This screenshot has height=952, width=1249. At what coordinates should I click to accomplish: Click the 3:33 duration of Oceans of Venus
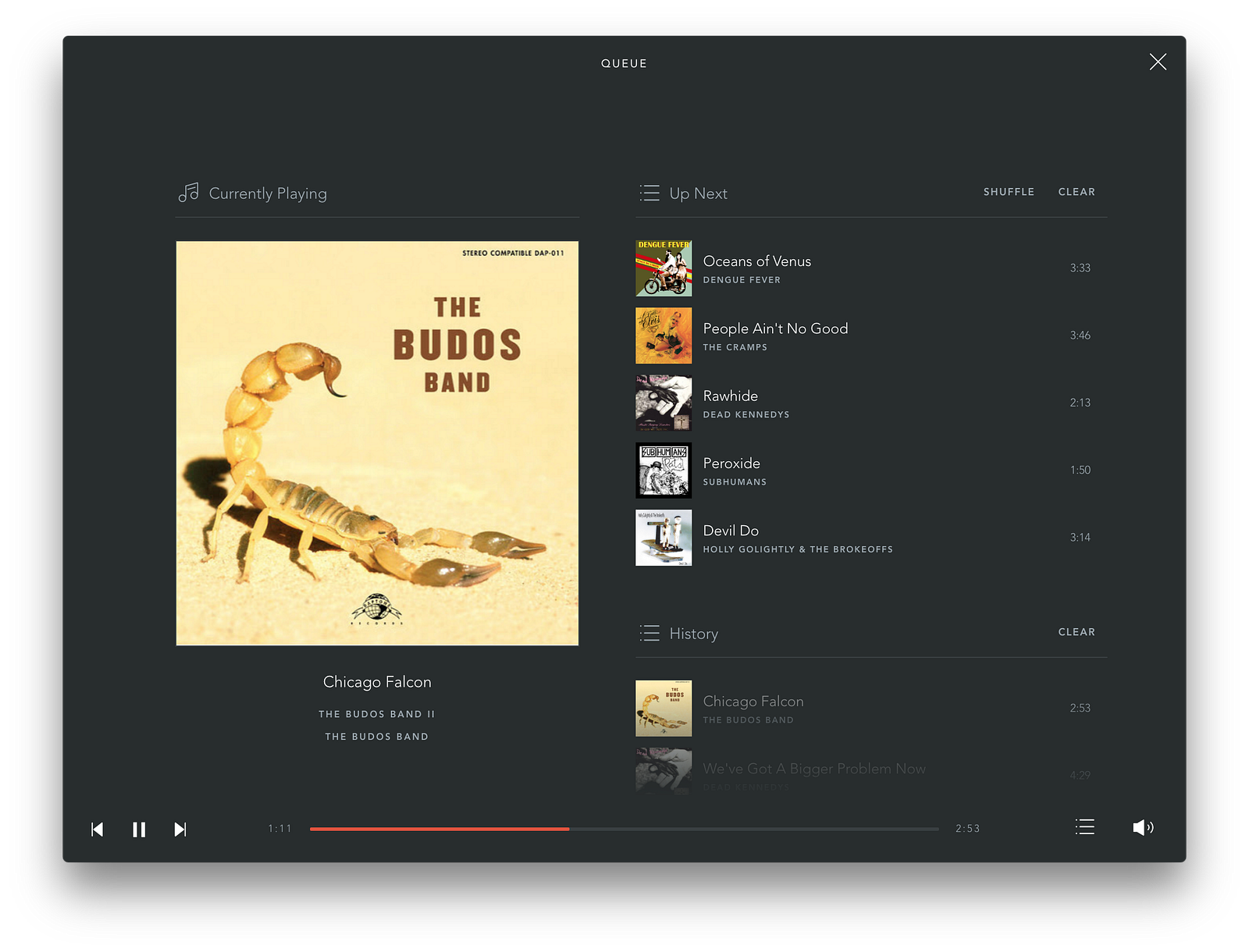[1080, 268]
